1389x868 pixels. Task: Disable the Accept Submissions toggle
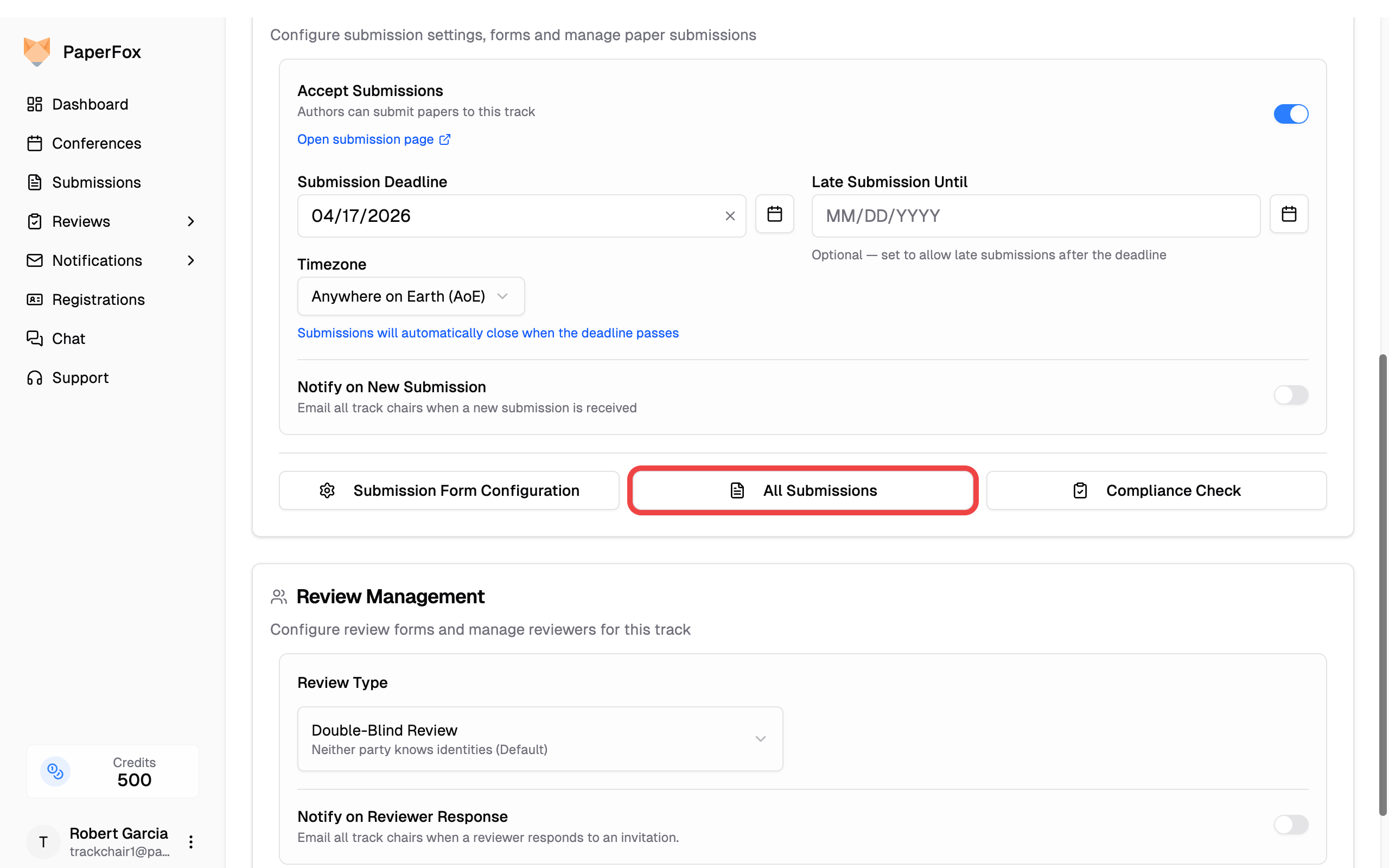[x=1290, y=114]
